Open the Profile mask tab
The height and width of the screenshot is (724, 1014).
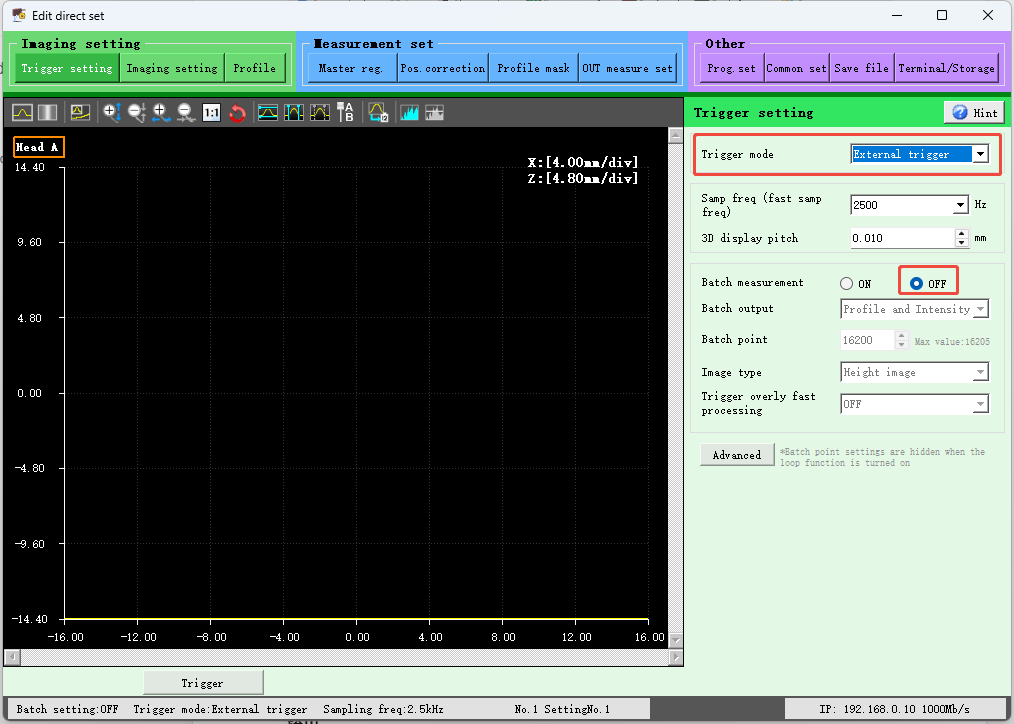coord(534,68)
